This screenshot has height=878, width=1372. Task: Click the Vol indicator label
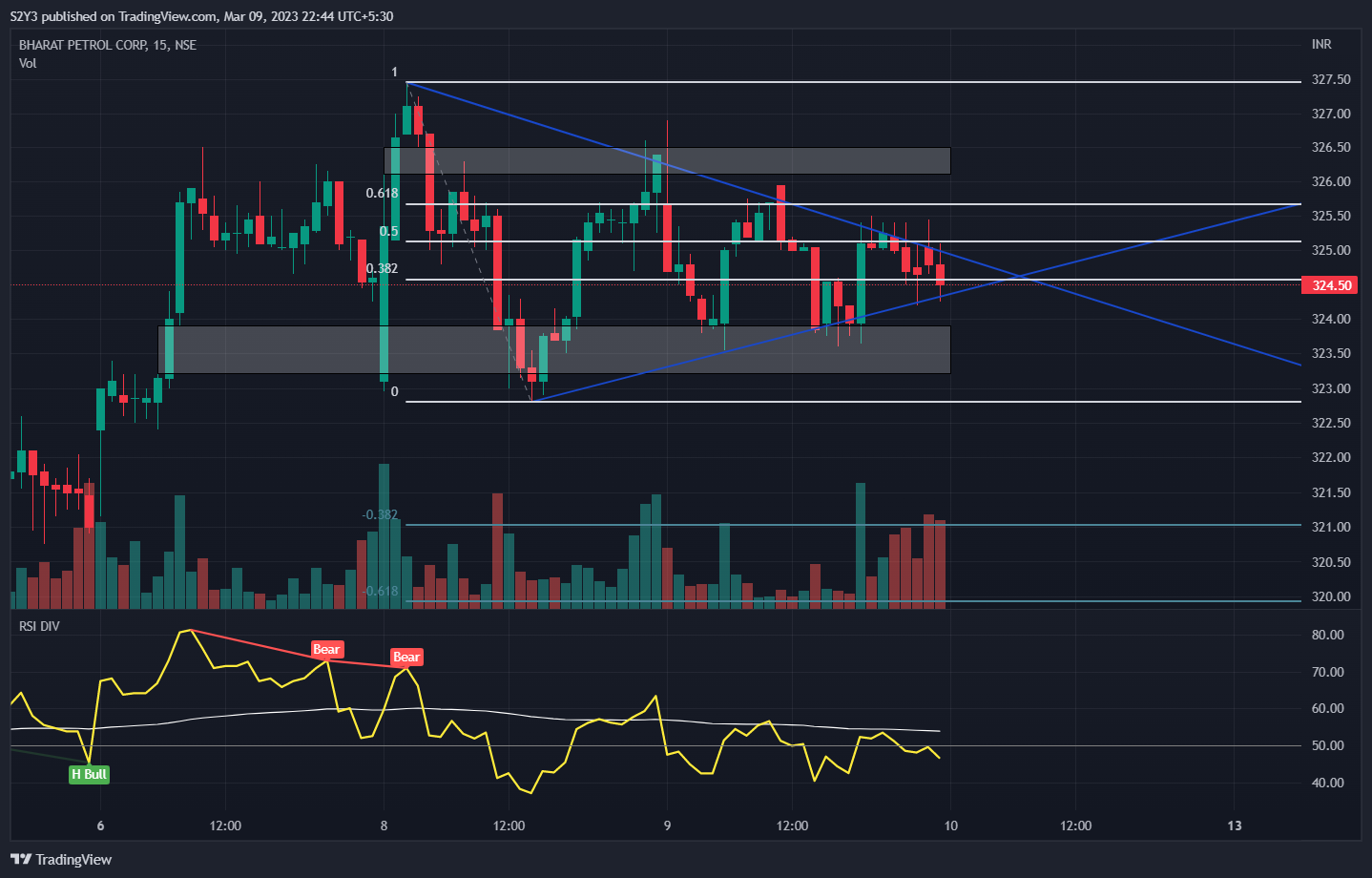click(x=28, y=63)
